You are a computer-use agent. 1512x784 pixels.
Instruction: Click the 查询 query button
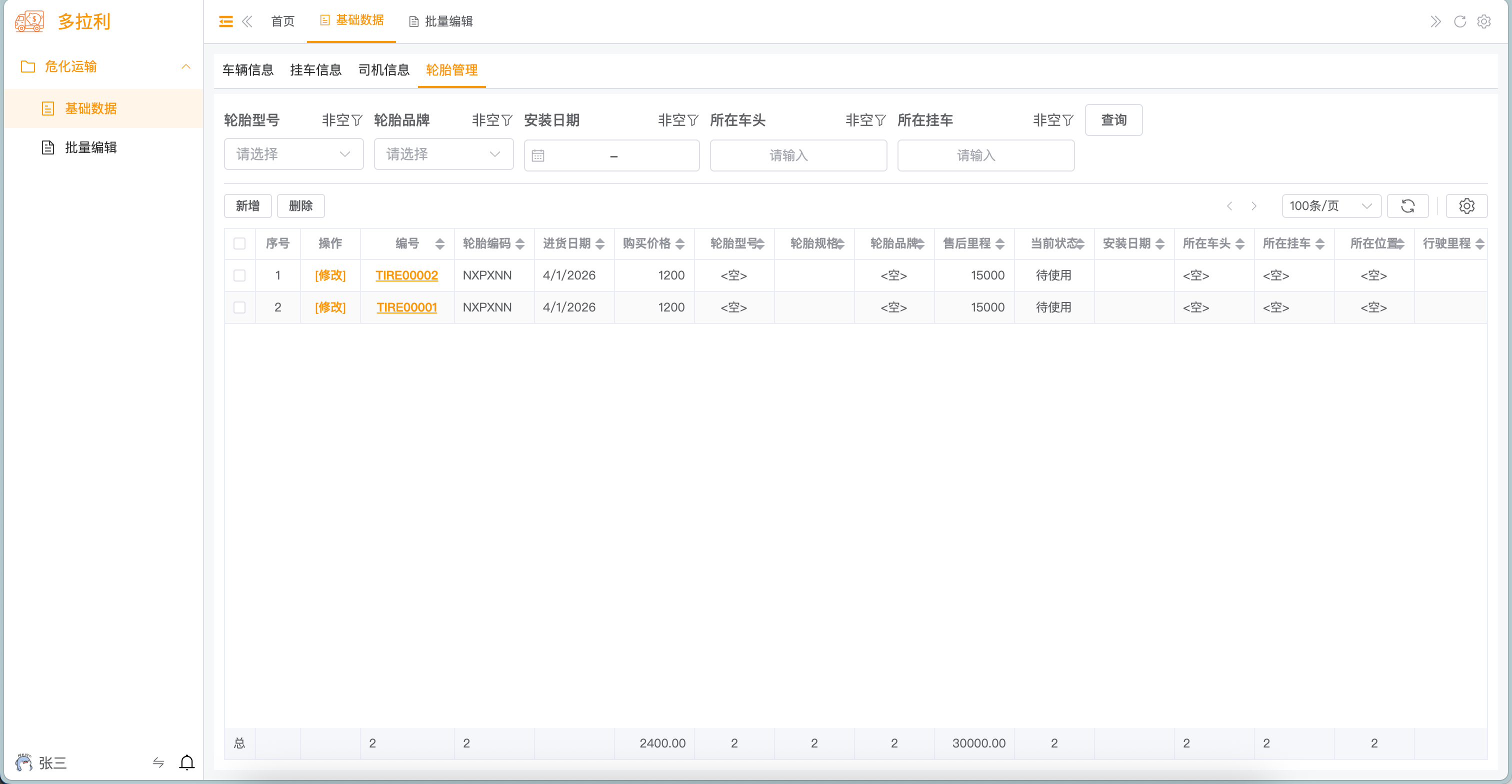click(1113, 119)
